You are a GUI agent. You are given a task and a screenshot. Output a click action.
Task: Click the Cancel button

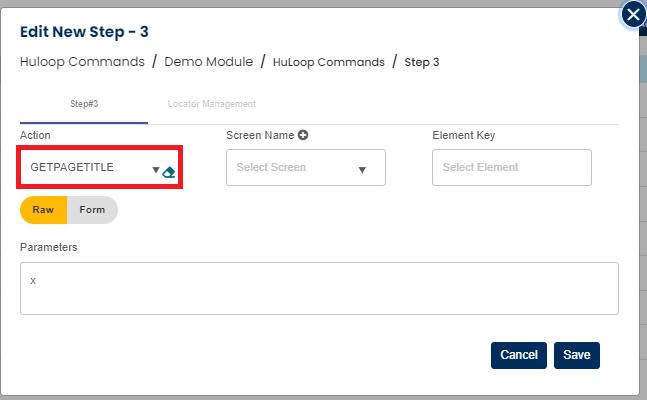(x=519, y=355)
